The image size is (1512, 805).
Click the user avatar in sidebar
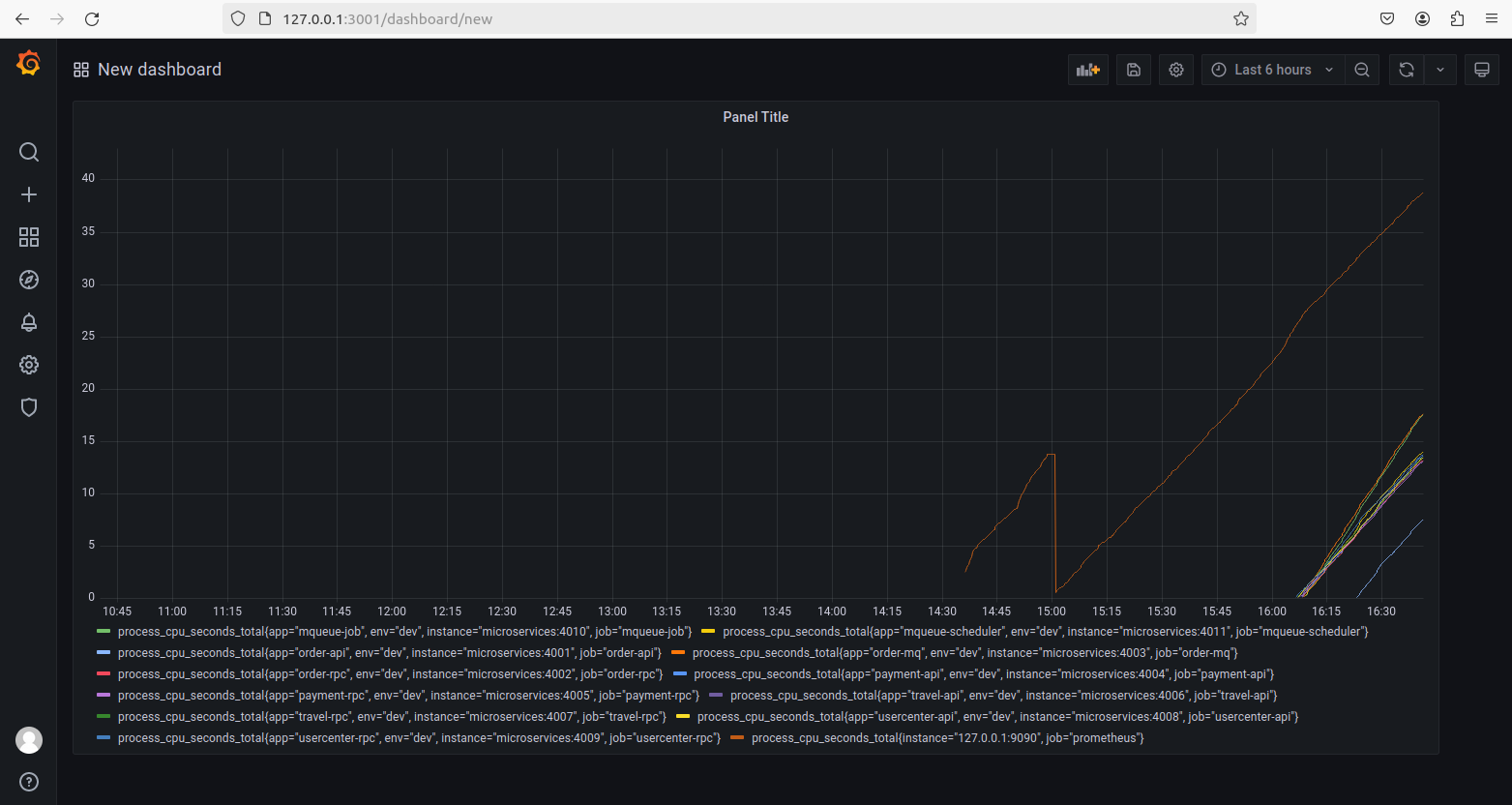29,740
